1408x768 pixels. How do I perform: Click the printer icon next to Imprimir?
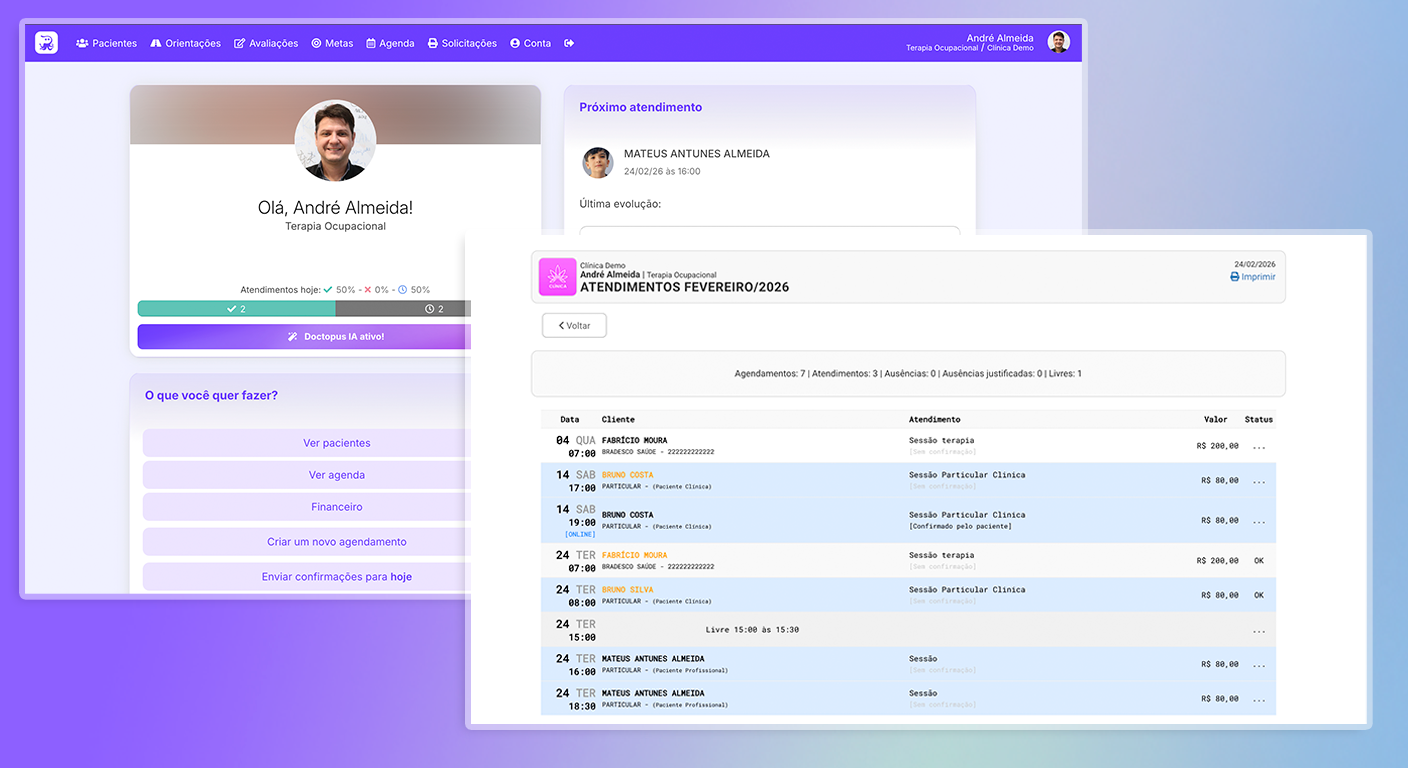tap(1234, 277)
